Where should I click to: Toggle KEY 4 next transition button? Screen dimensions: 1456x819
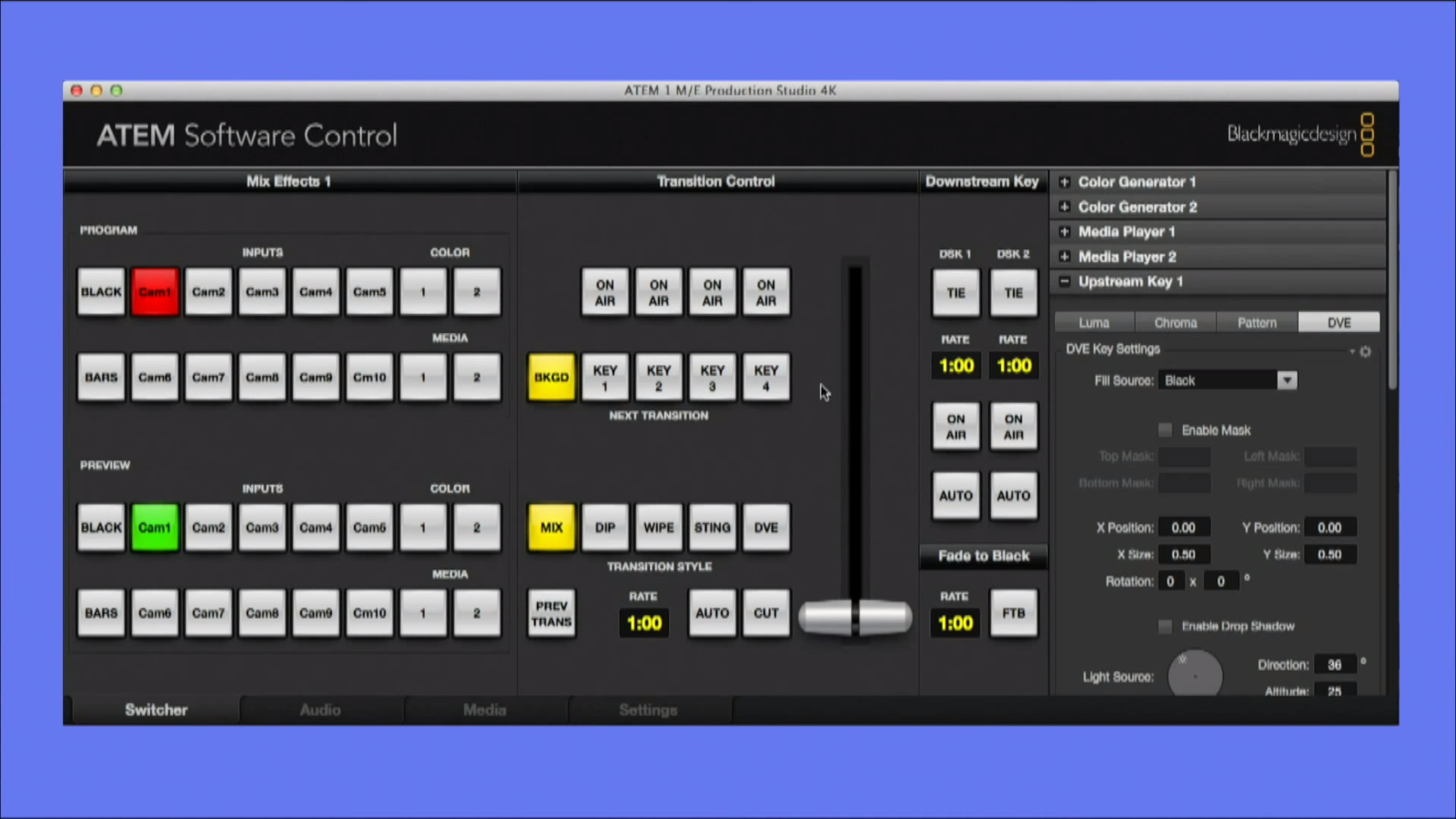coord(766,377)
